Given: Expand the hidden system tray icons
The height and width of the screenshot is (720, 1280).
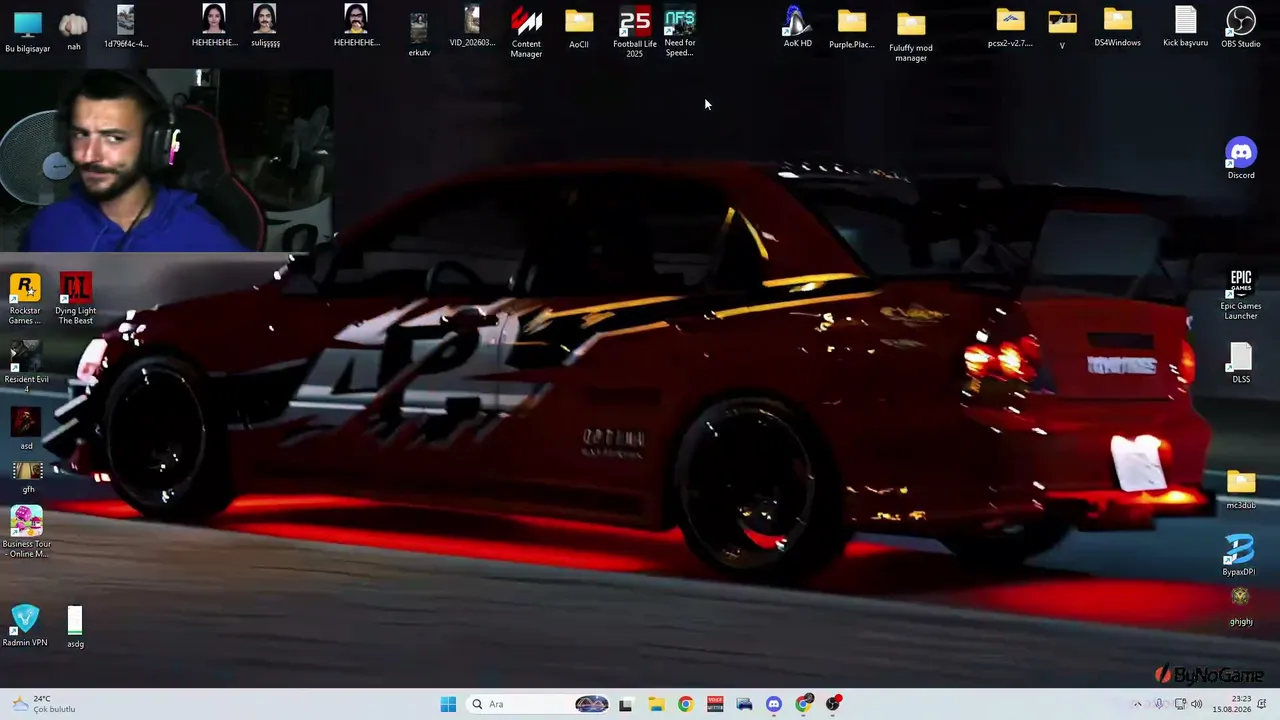Looking at the screenshot, I should 1137,704.
